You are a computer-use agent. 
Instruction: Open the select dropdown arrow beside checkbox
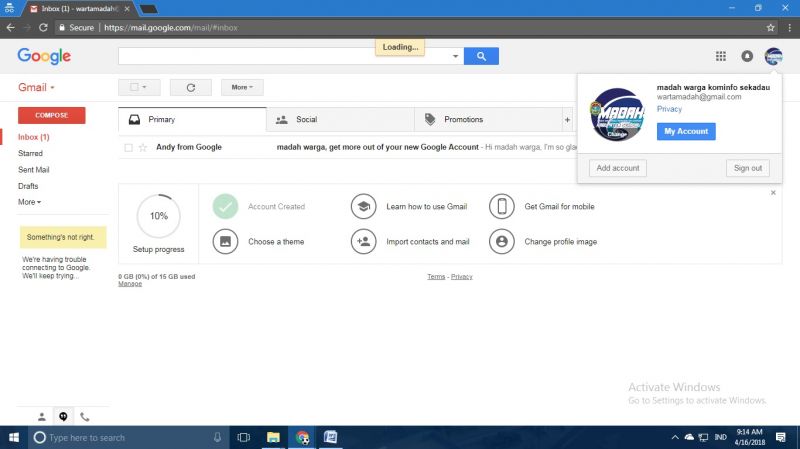click(144, 87)
